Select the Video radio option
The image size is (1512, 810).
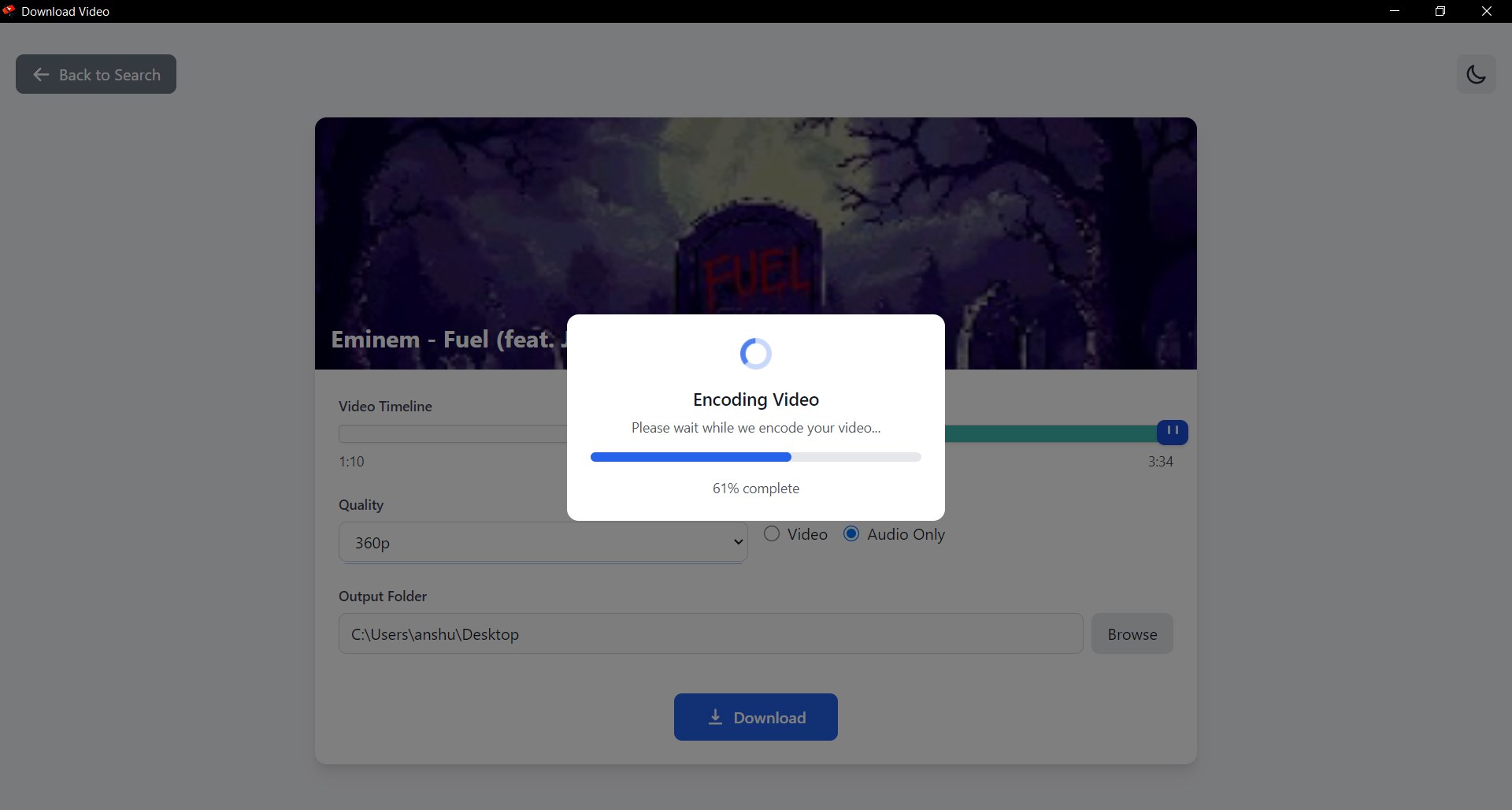[x=772, y=534]
